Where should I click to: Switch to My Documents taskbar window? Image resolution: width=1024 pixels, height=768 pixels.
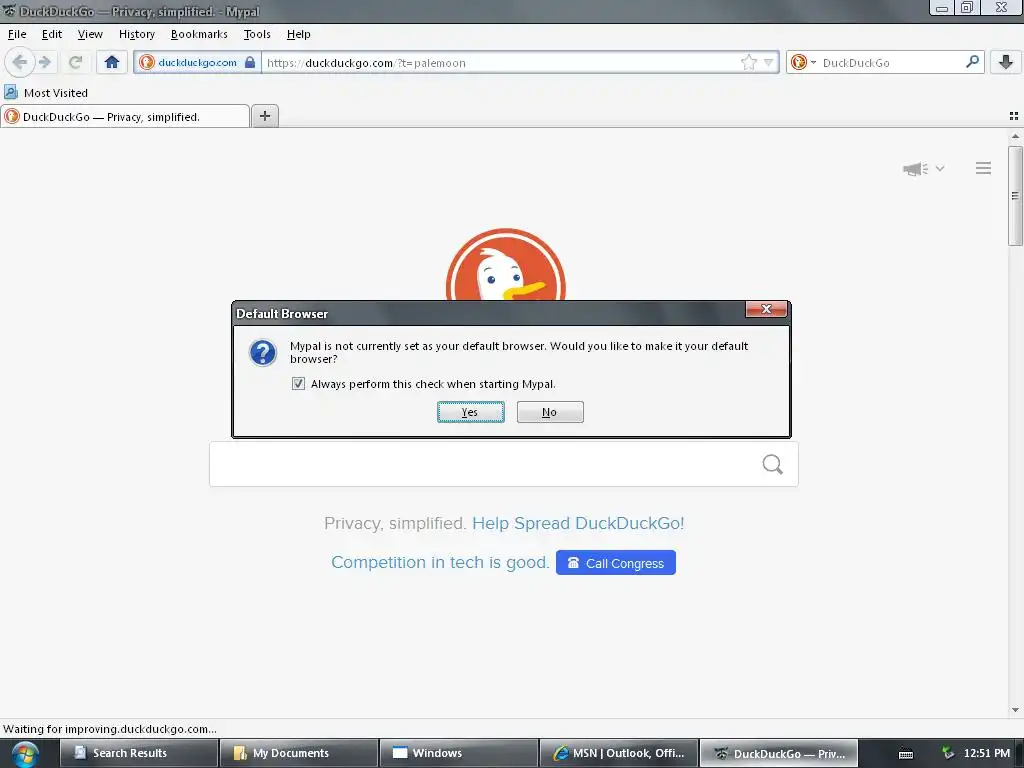(299, 753)
